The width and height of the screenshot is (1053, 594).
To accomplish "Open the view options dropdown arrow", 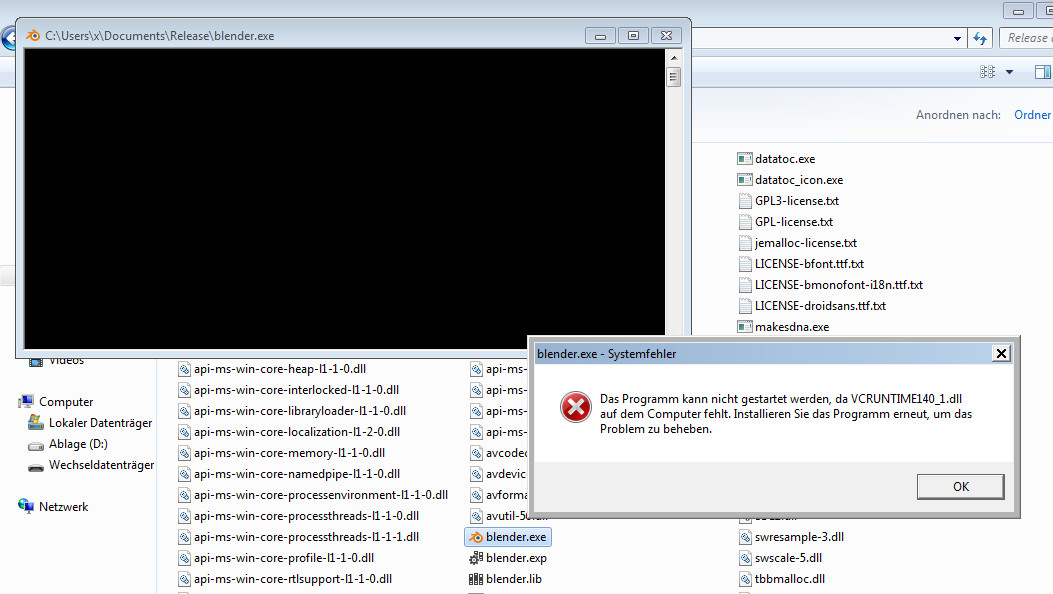I will click(1009, 72).
